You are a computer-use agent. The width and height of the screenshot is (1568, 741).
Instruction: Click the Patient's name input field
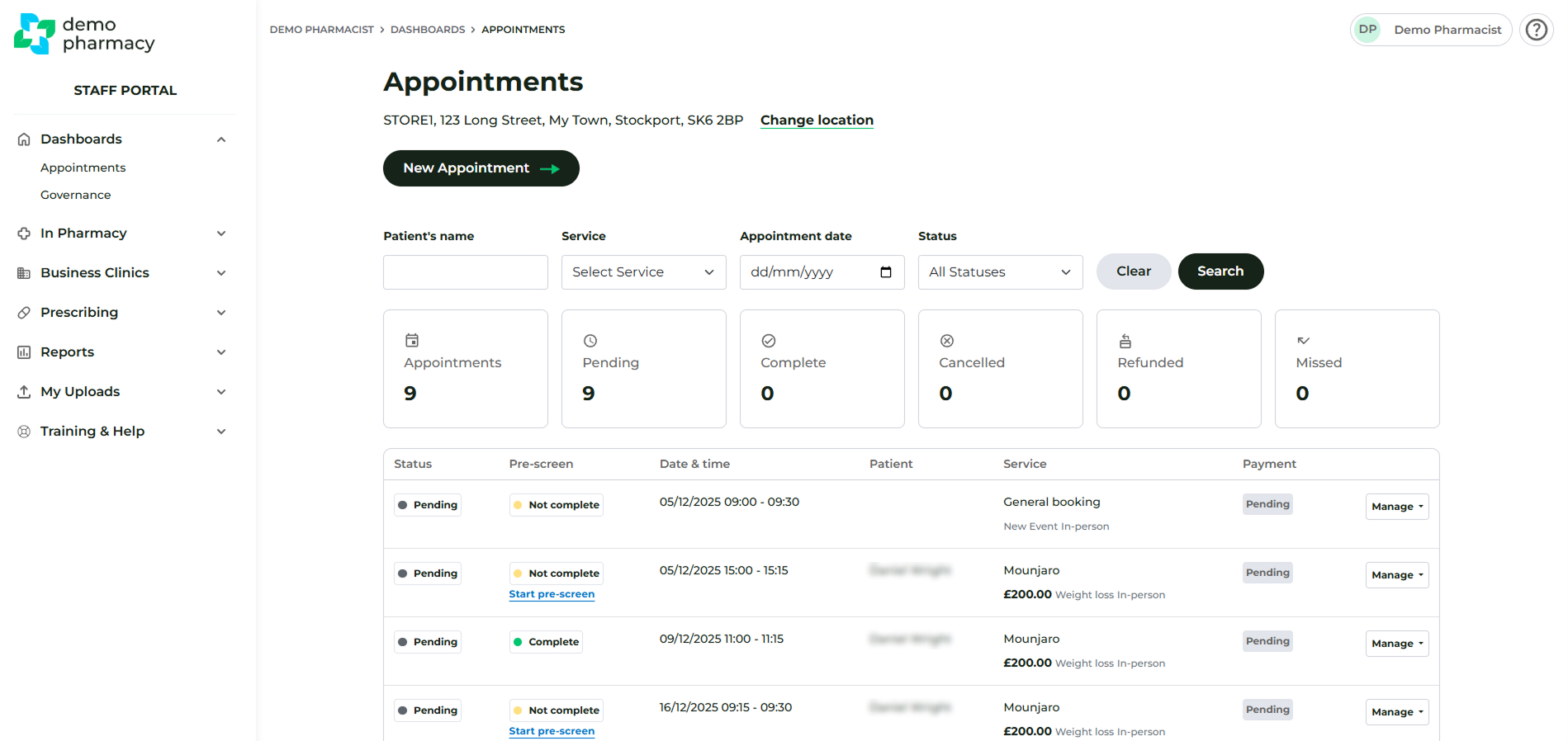click(x=465, y=272)
